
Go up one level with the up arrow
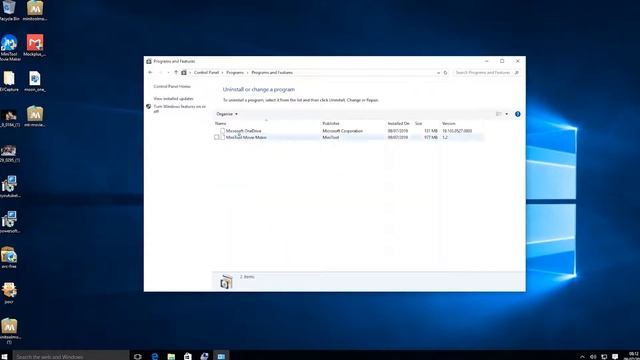pos(176,73)
